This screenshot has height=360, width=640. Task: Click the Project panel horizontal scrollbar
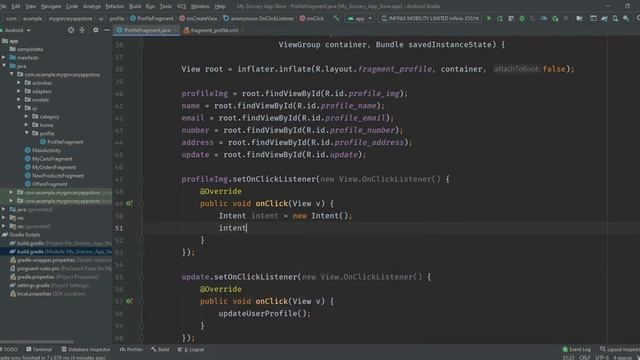[x=37, y=342]
